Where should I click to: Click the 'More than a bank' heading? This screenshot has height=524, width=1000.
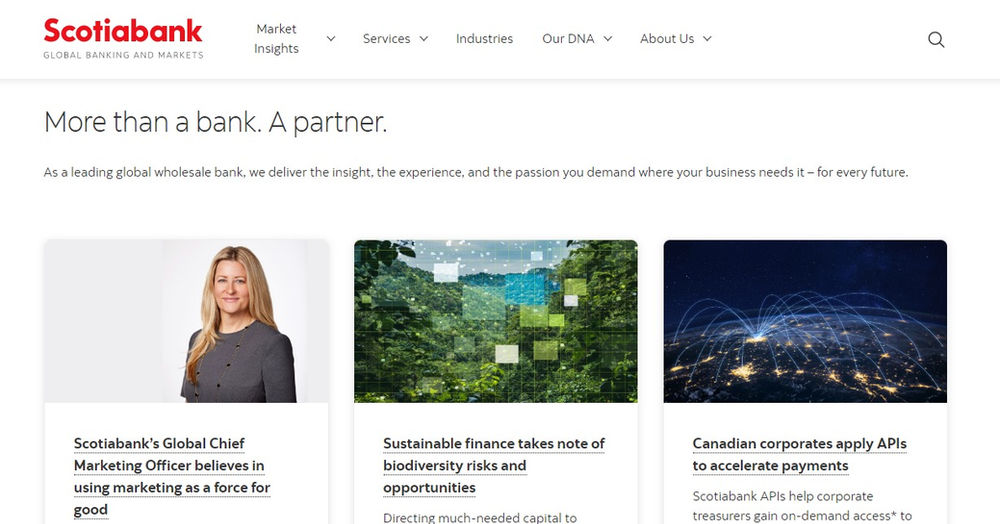[x=215, y=123]
